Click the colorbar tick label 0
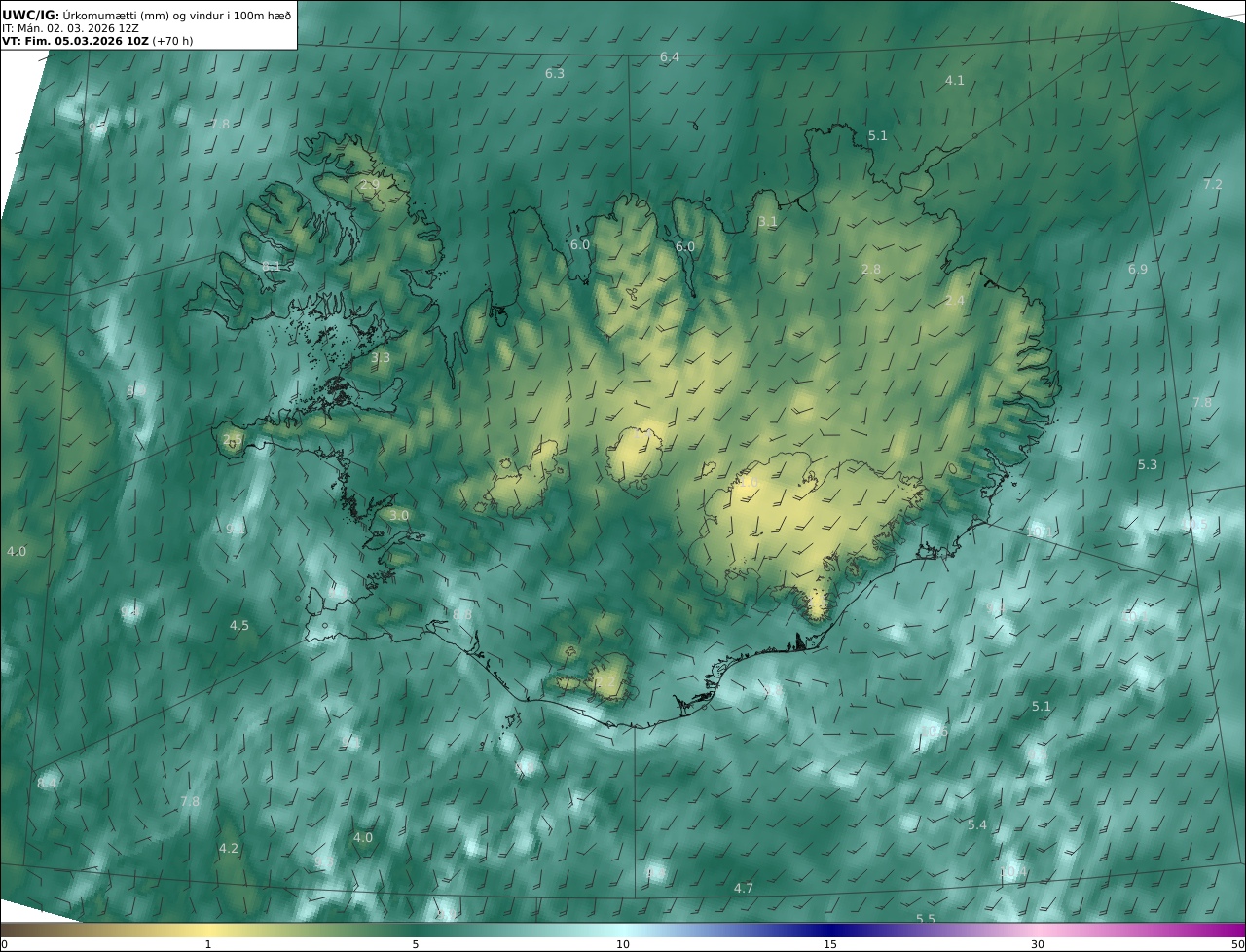 coord(4,944)
